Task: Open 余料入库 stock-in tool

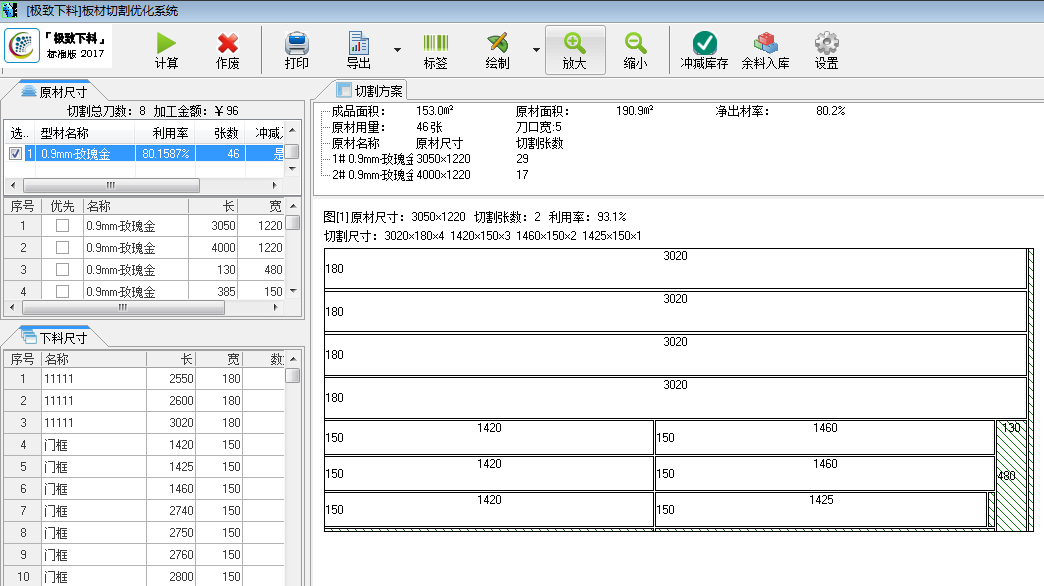Action: point(765,44)
